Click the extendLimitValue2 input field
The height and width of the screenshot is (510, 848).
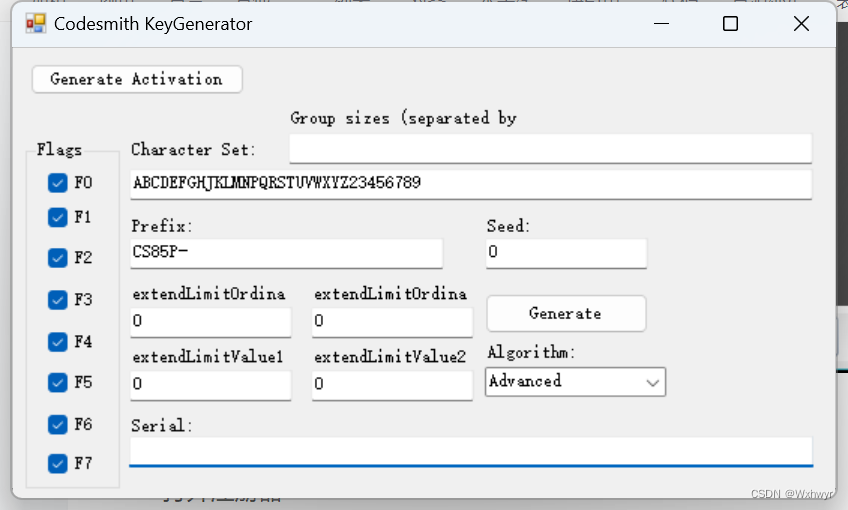click(x=392, y=385)
